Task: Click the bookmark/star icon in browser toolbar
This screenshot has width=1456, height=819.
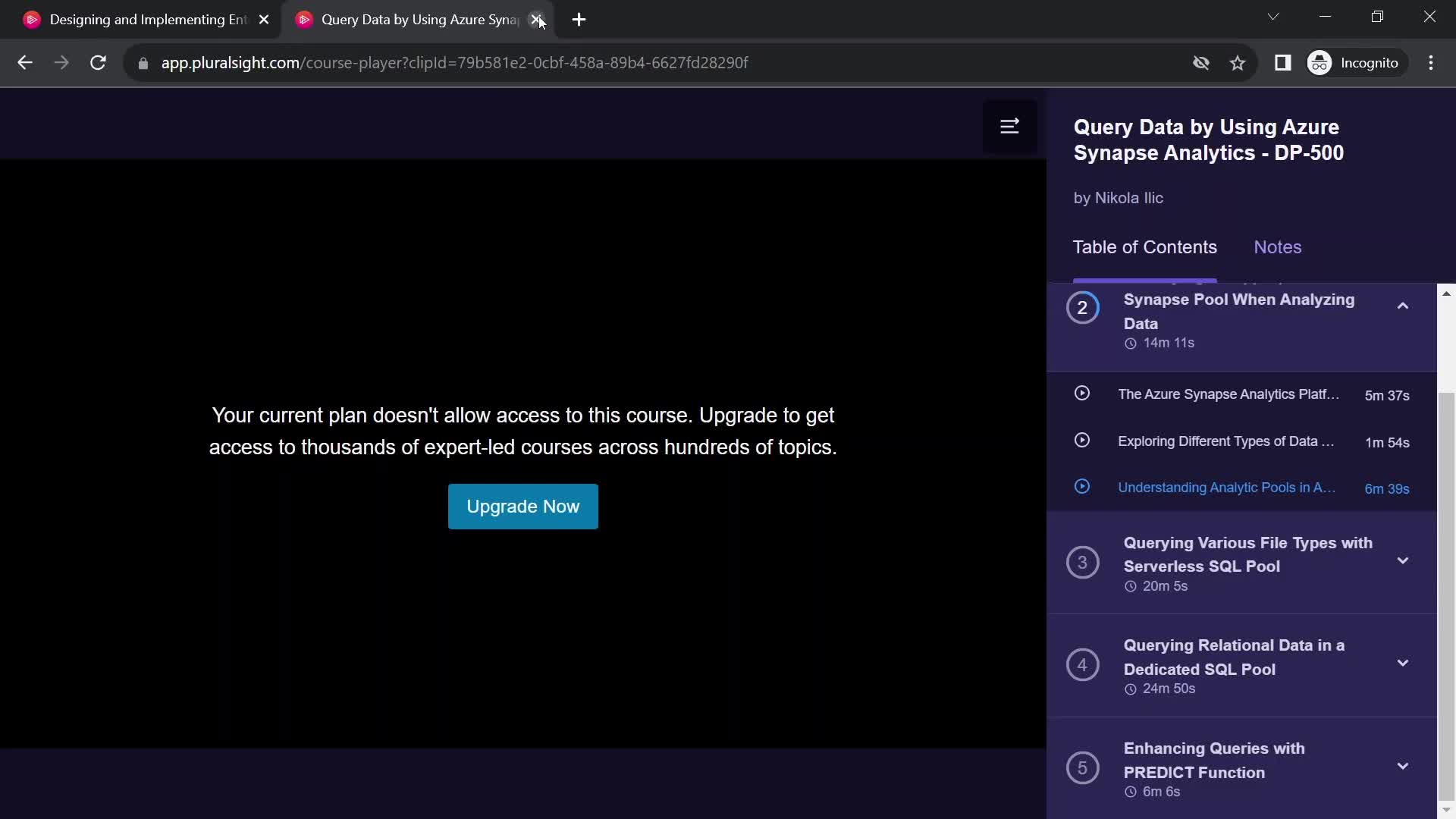Action: [1237, 62]
